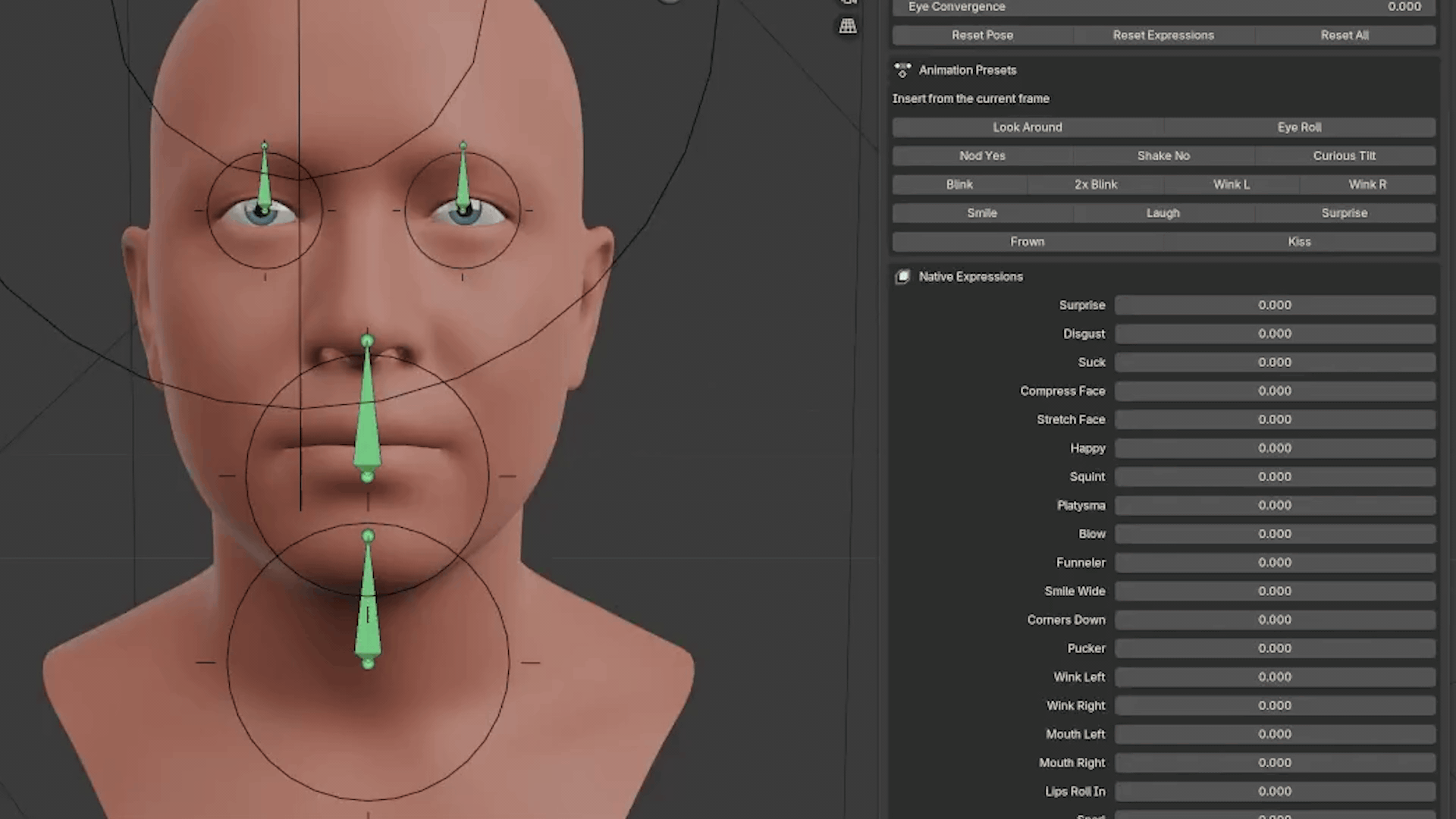This screenshot has height=819, width=1456.
Task: Click the Smile Wide slider
Action: click(x=1276, y=591)
